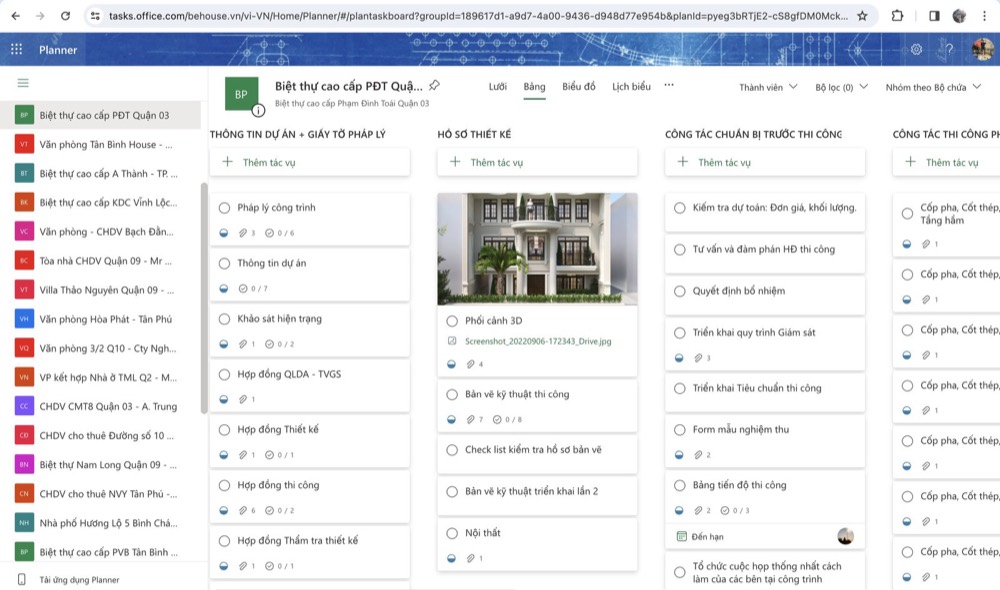
Task: Select the Bảng board tab
Action: (534, 86)
